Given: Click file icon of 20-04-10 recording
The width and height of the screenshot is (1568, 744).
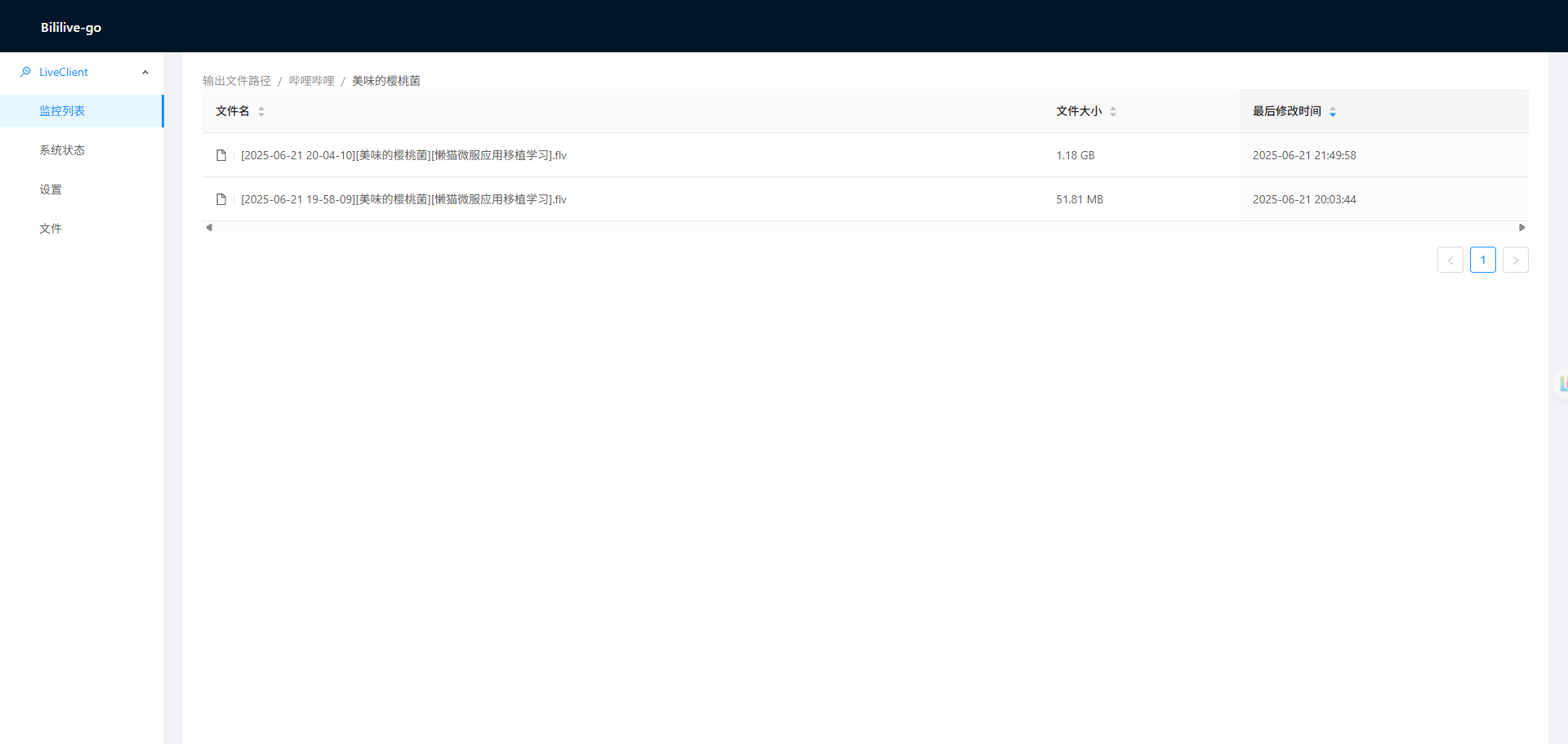Looking at the screenshot, I should tap(221, 155).
